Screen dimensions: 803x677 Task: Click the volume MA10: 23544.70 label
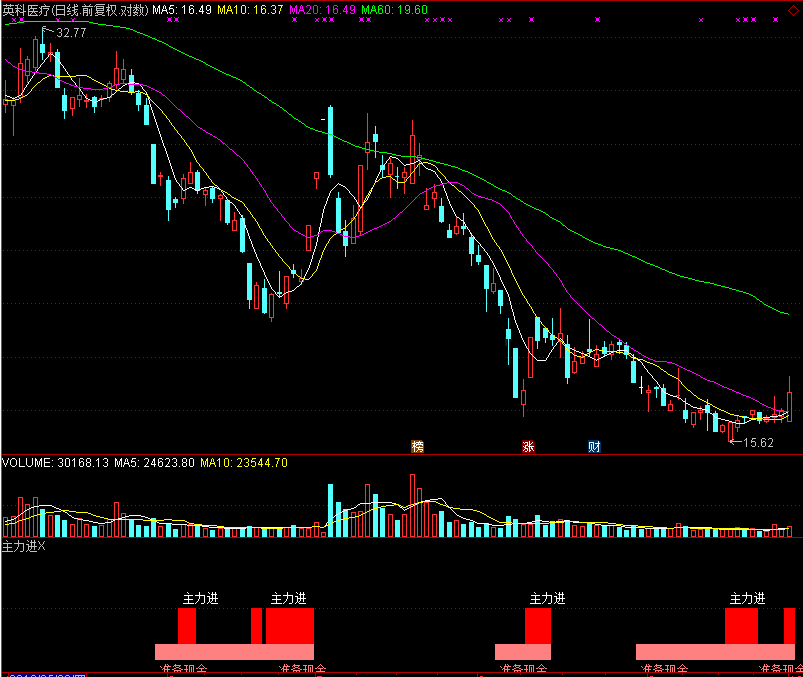[x=244, y=463]
